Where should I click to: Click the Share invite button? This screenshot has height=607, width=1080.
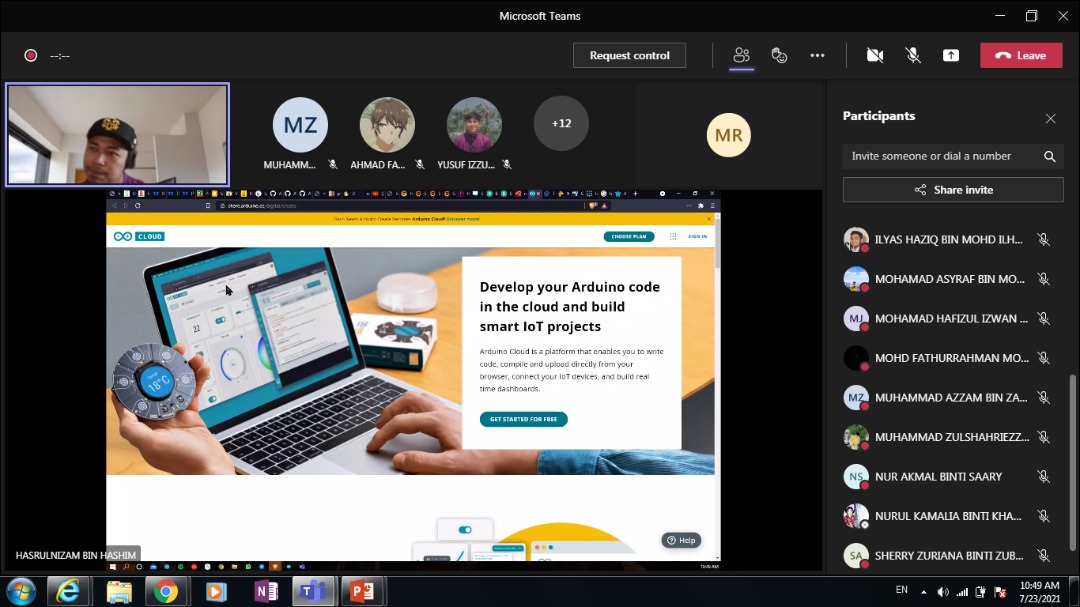pos(953,190)
